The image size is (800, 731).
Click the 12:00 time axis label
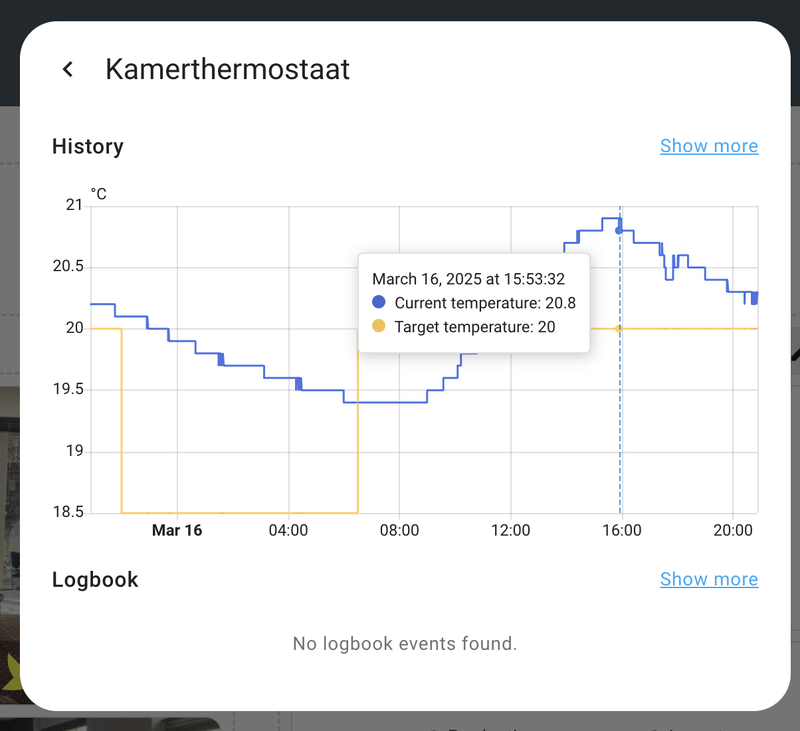(512, 530)
